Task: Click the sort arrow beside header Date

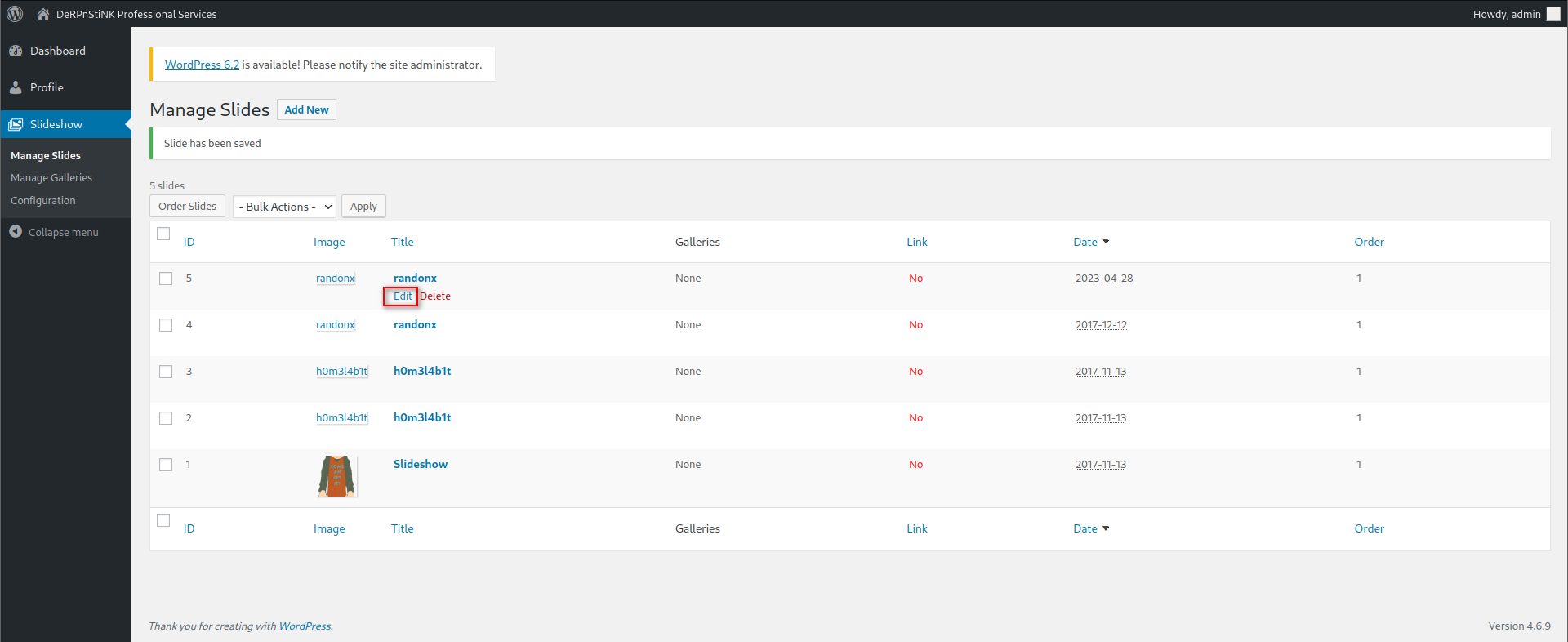Action: click(x=1106, y=241)
